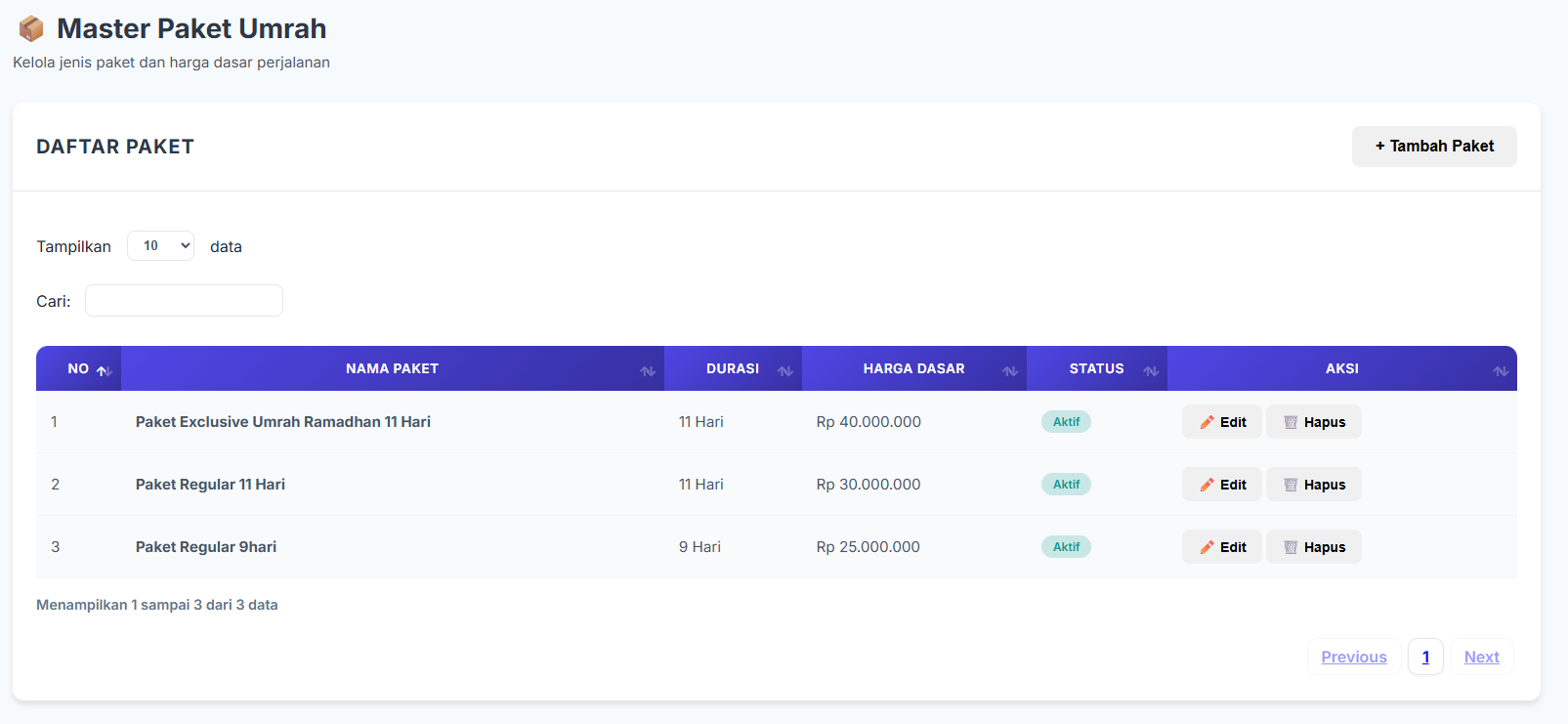The height and width of the screenshot is (724, 1568).
Task: Edit the Paket Regular 11 Hari row
Action: coord(1221,485)
